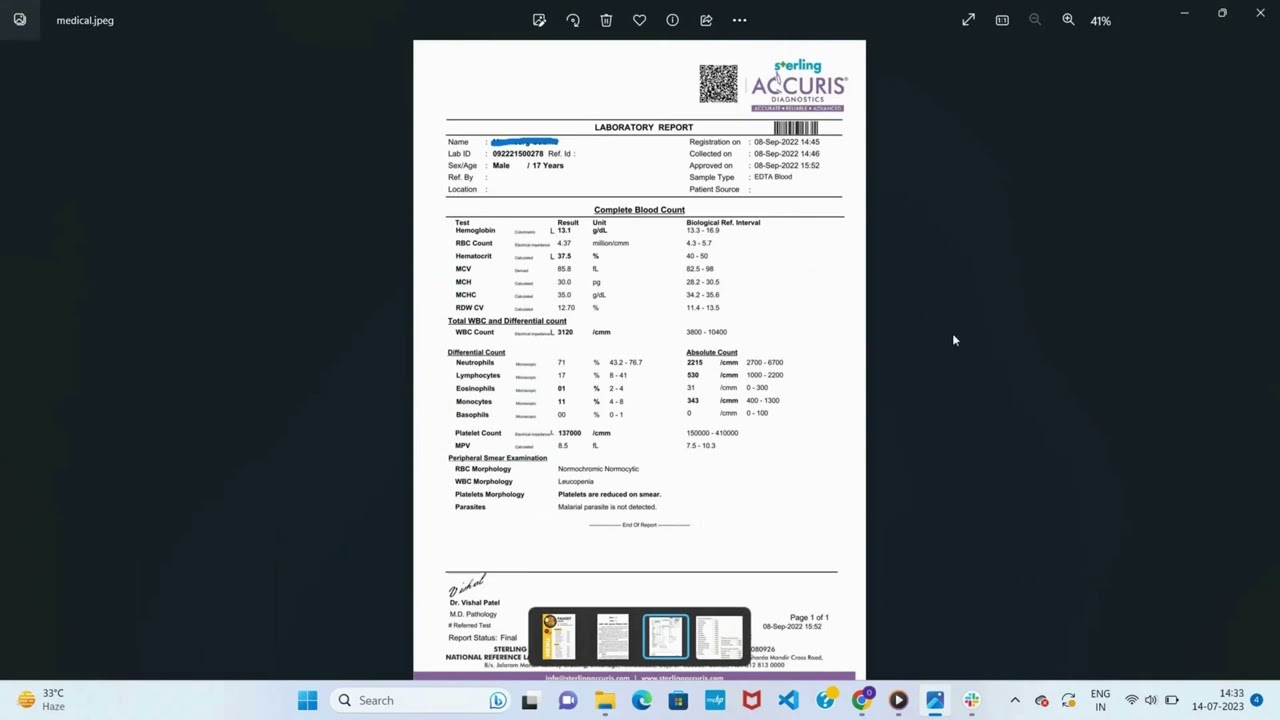This screenshot has width=1280, height=720.
Task: Open the Windows Start menu
Action: [x=307, y=700]
